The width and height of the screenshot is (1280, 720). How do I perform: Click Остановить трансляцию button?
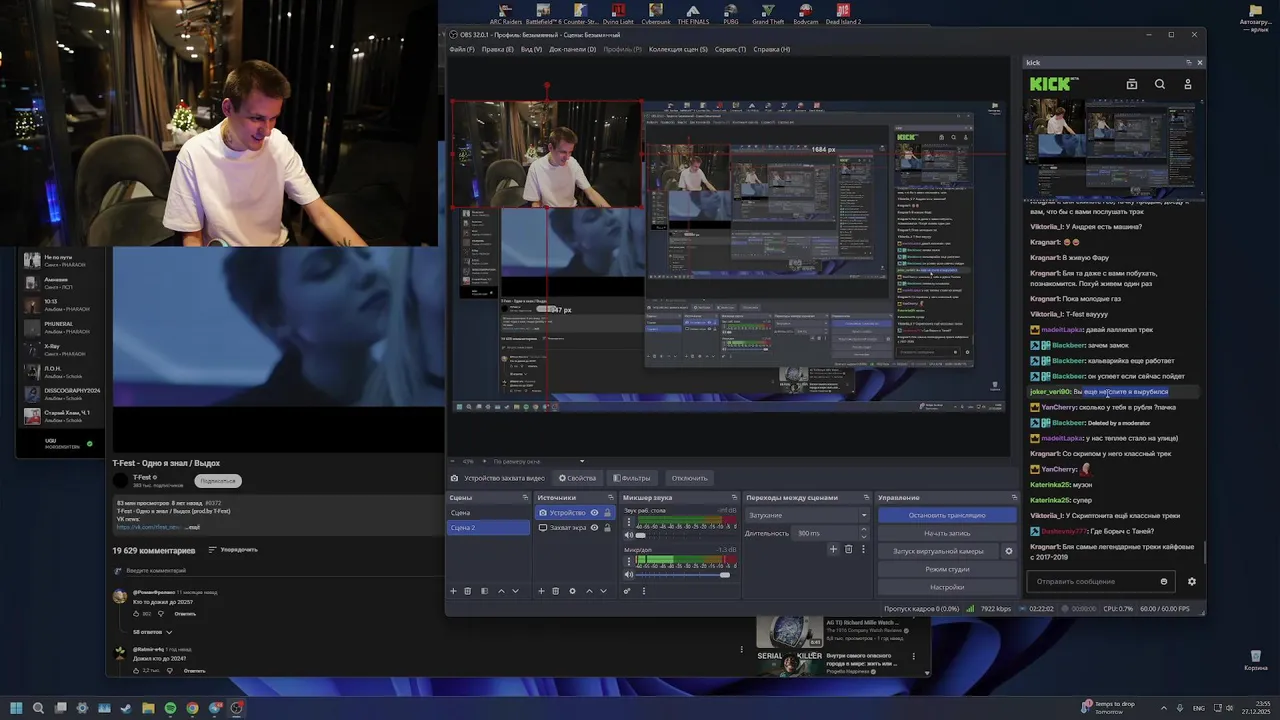(x=946, y=515)
